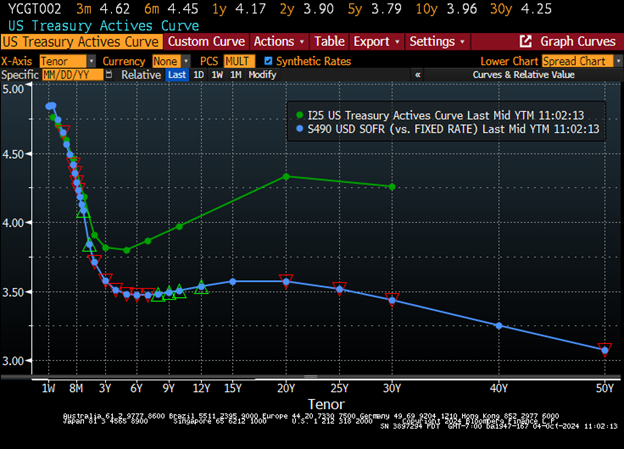Open the Custom Curve tab
This screenshot has width=624, height=449.
tap(206, 41)
